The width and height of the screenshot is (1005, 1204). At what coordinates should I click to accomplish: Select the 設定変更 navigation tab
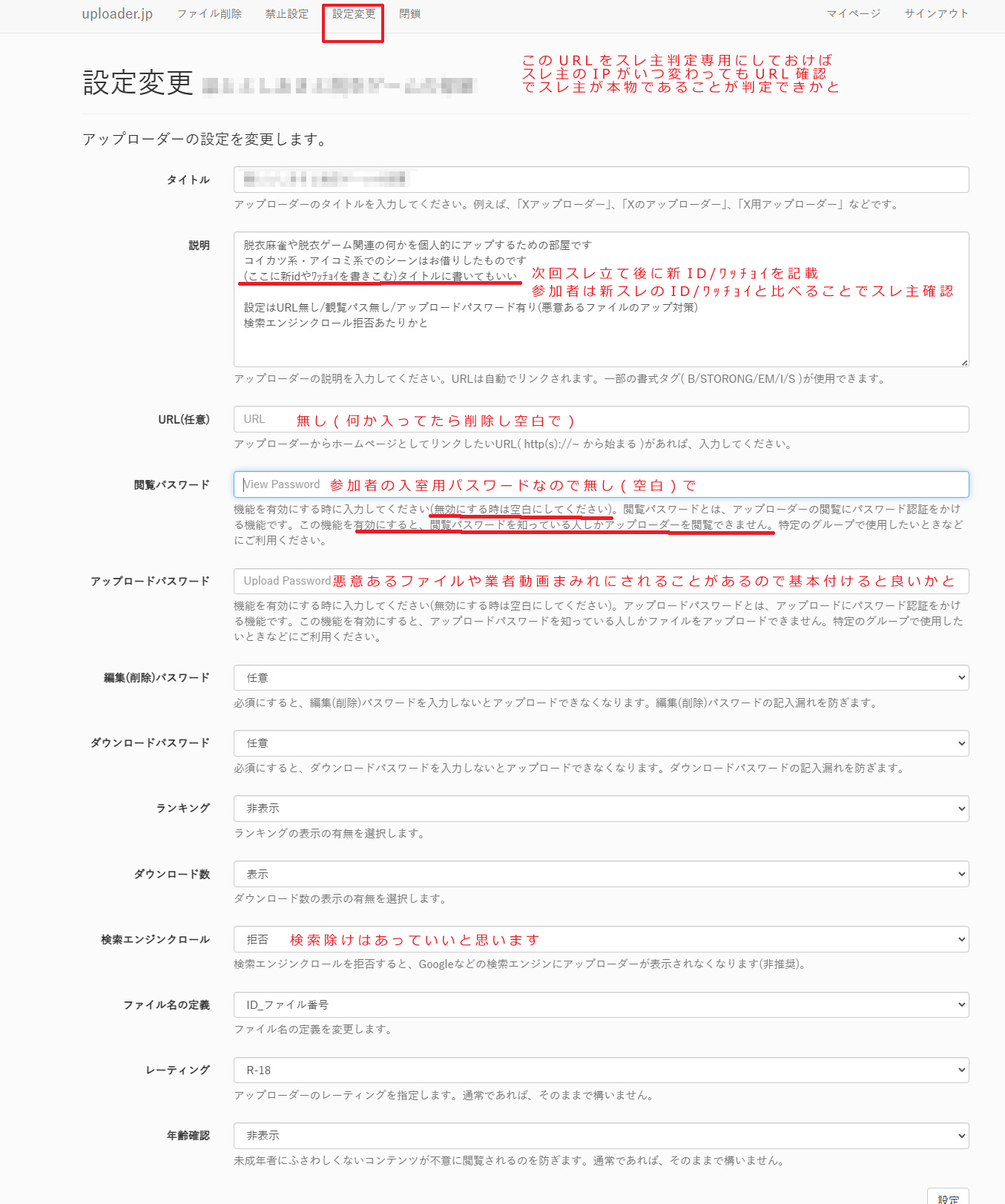point(354,14)
